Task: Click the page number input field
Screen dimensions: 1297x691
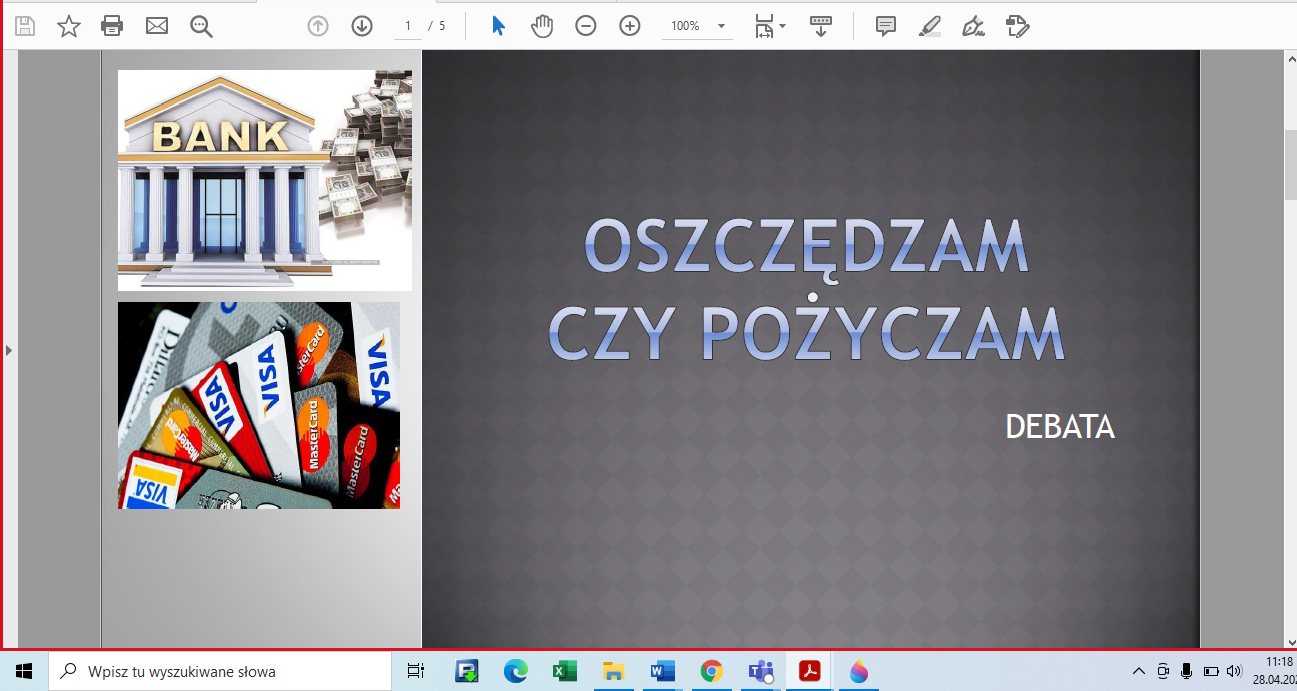Action: (408, 26)
